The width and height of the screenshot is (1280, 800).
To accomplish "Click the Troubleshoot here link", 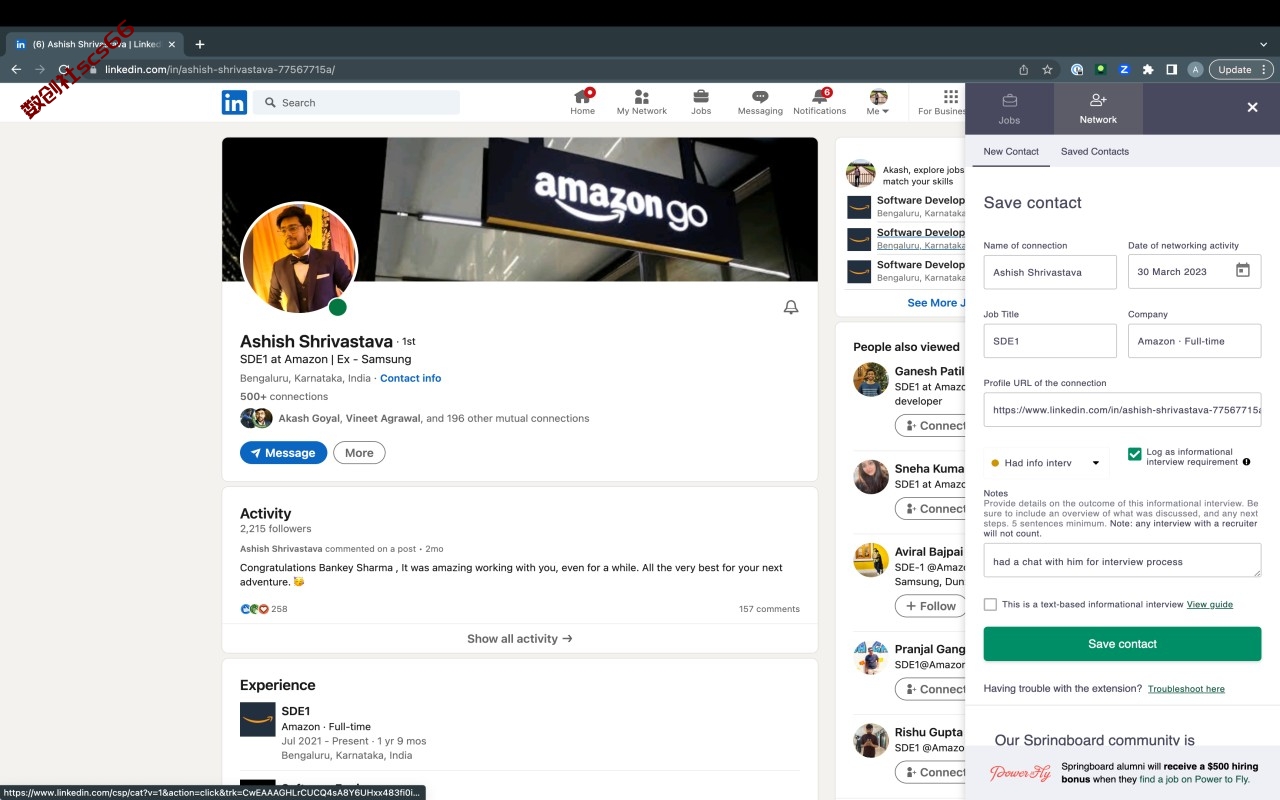I will (1186, 688).
